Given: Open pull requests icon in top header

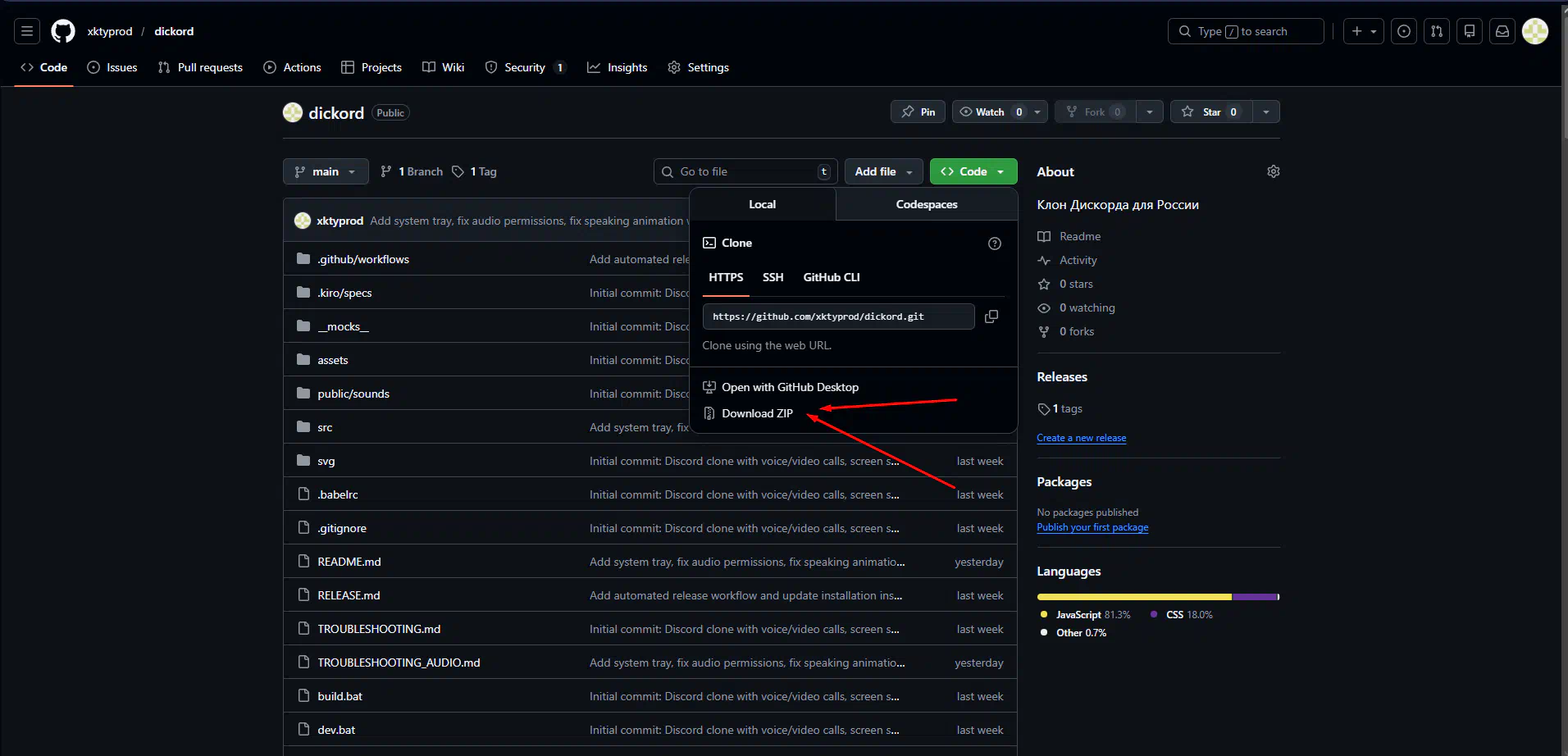Looking at the screenshot, I should 1436,31.
